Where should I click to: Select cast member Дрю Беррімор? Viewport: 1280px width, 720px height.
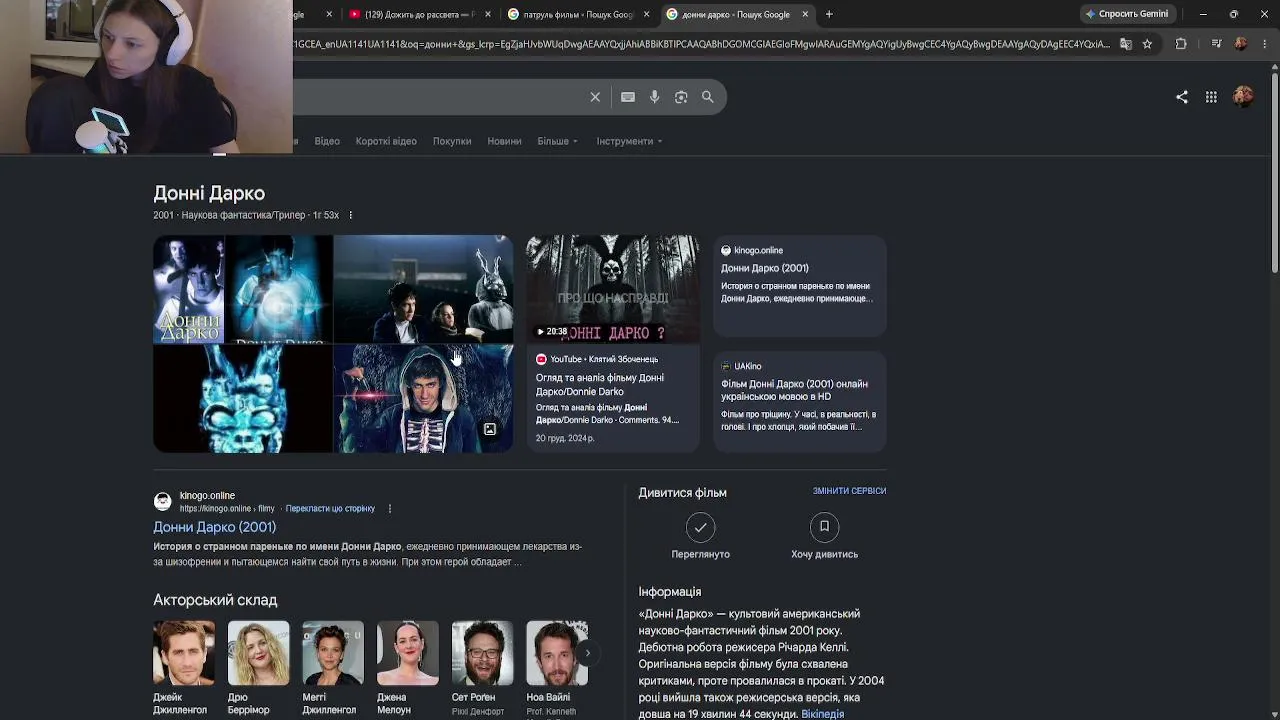pyautogui.click(x=258, y=668)
